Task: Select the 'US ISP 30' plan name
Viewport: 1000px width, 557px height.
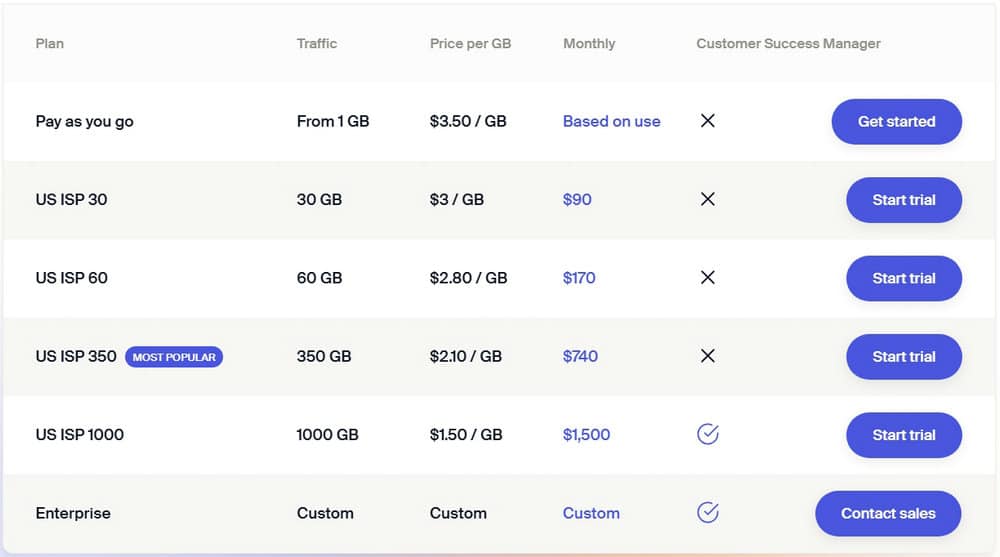Action: point(71,199)
